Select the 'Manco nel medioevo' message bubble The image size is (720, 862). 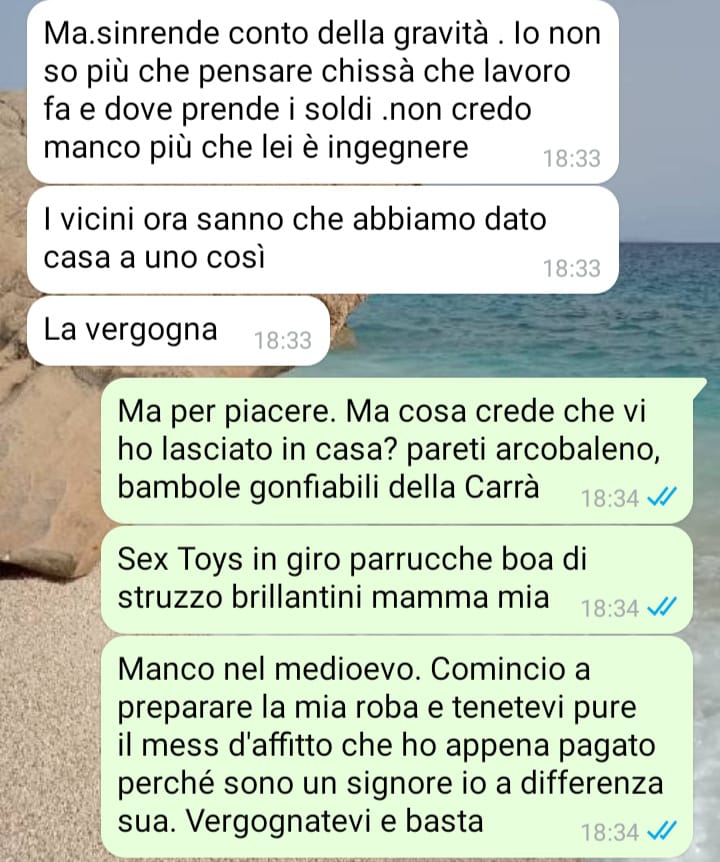point(397,747)
